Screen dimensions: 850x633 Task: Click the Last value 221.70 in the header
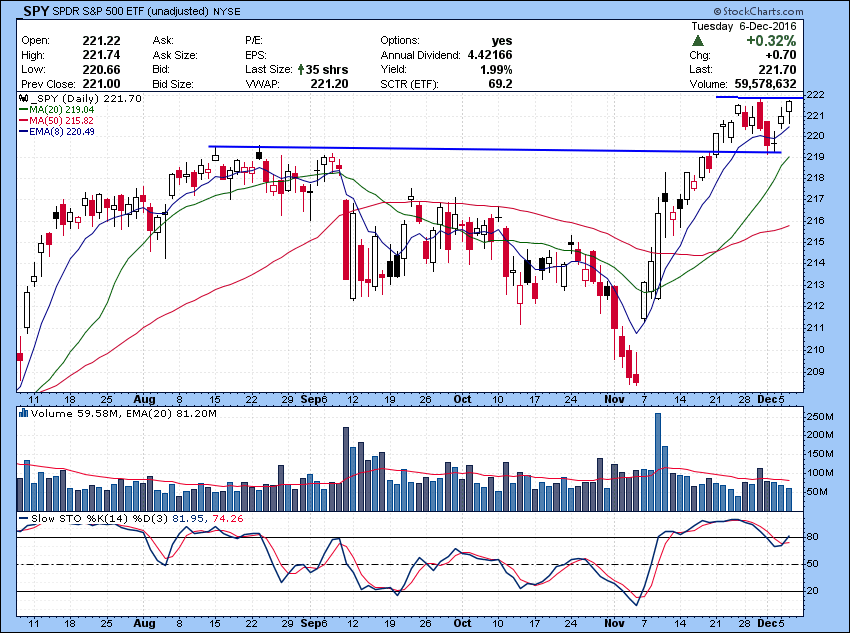pyautogui.click(x=777, y=69)
